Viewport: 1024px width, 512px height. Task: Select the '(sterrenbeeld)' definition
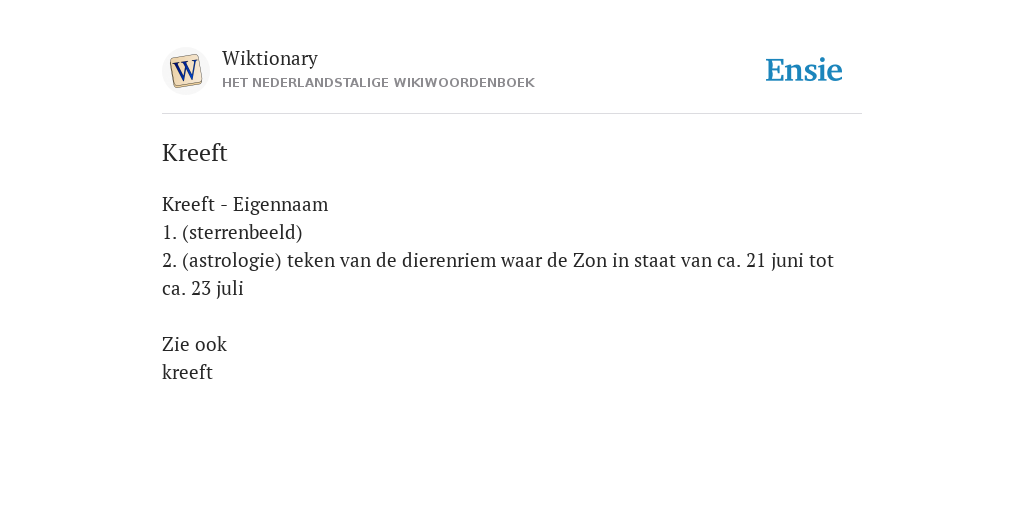pos(242,232)
